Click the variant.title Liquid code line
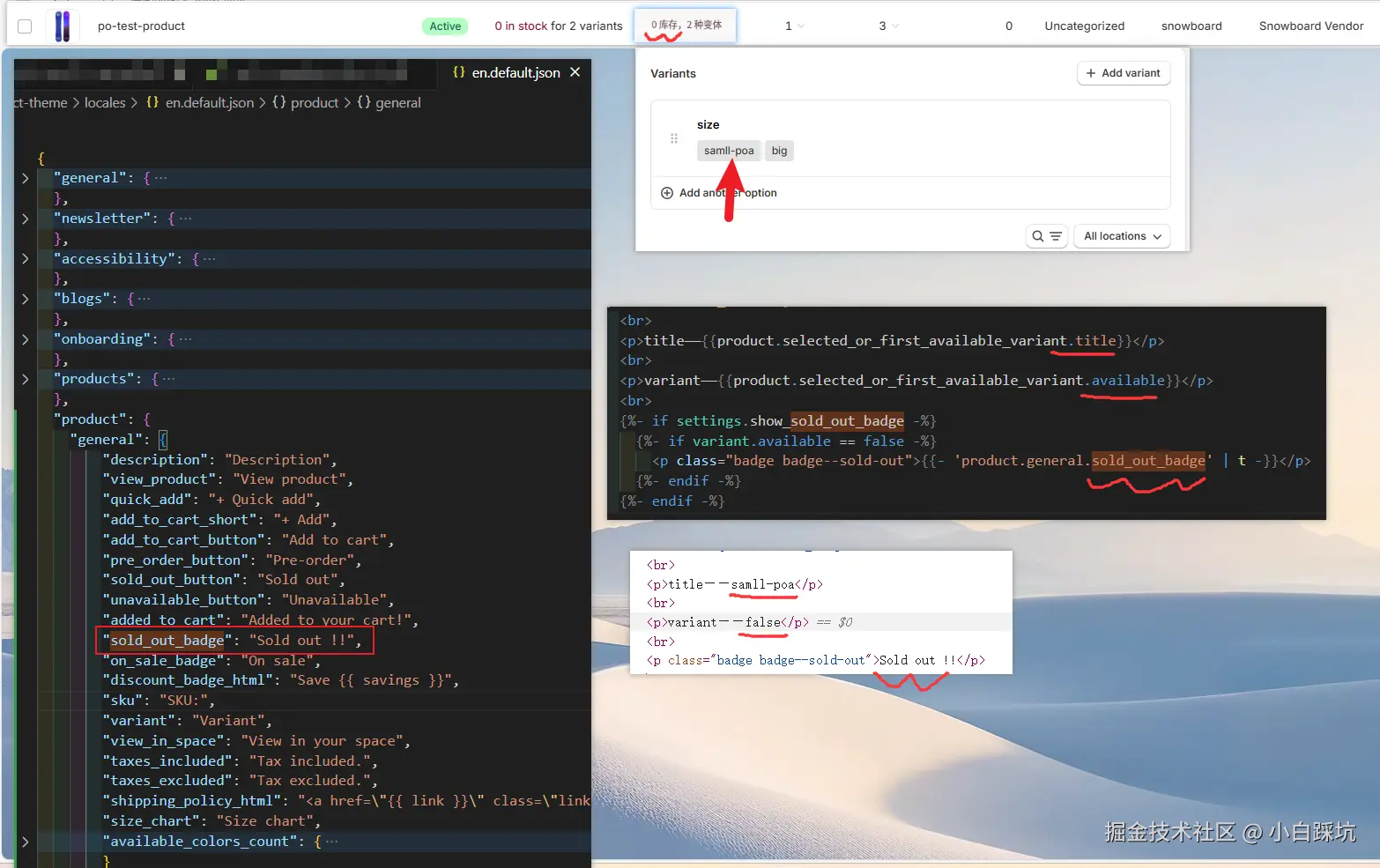1380x868 pixels. tap(892, 341)
